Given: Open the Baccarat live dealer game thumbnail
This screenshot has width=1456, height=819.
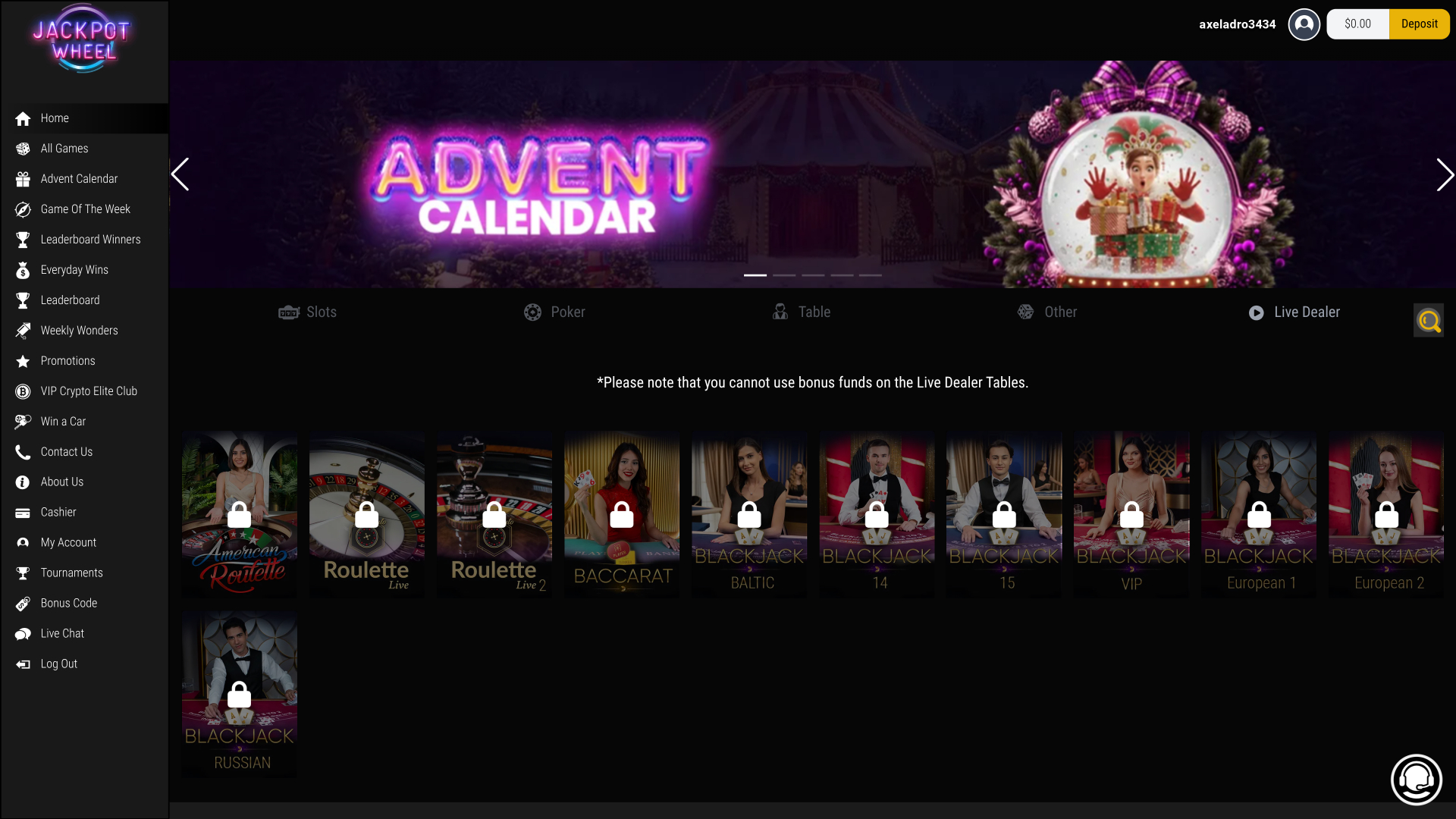Looking at the screenshot, I should coord(621,514).
